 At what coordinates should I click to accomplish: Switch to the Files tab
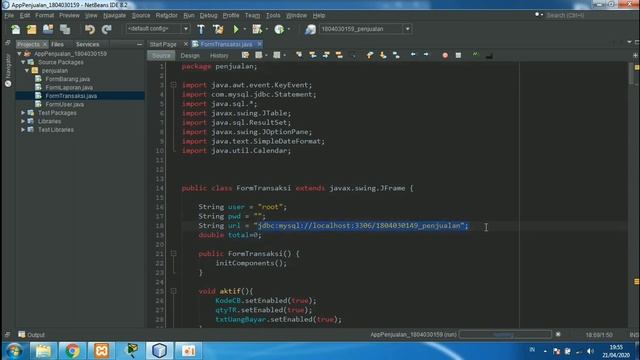tap(58, 44)
